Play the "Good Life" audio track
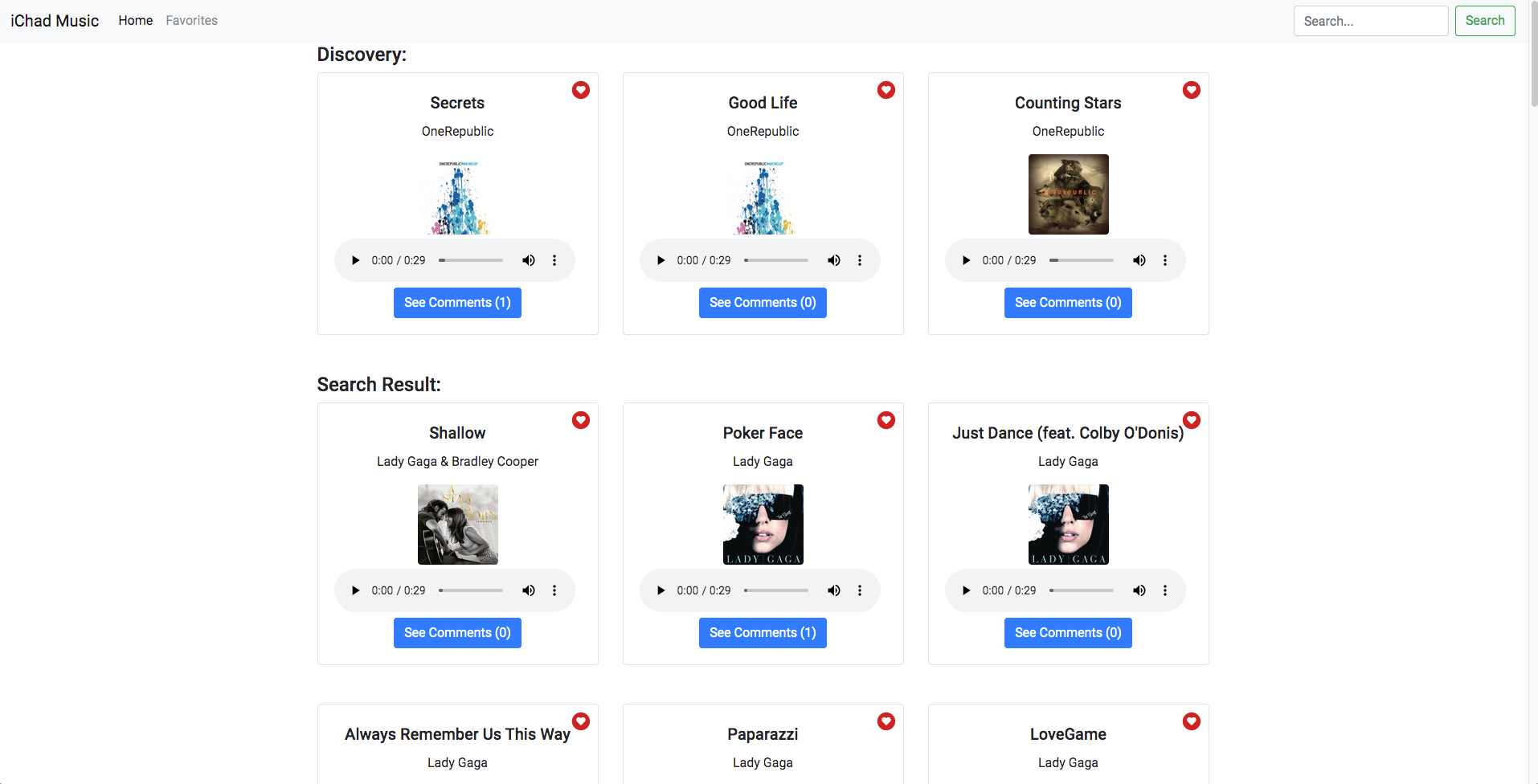 click(661, 259)
